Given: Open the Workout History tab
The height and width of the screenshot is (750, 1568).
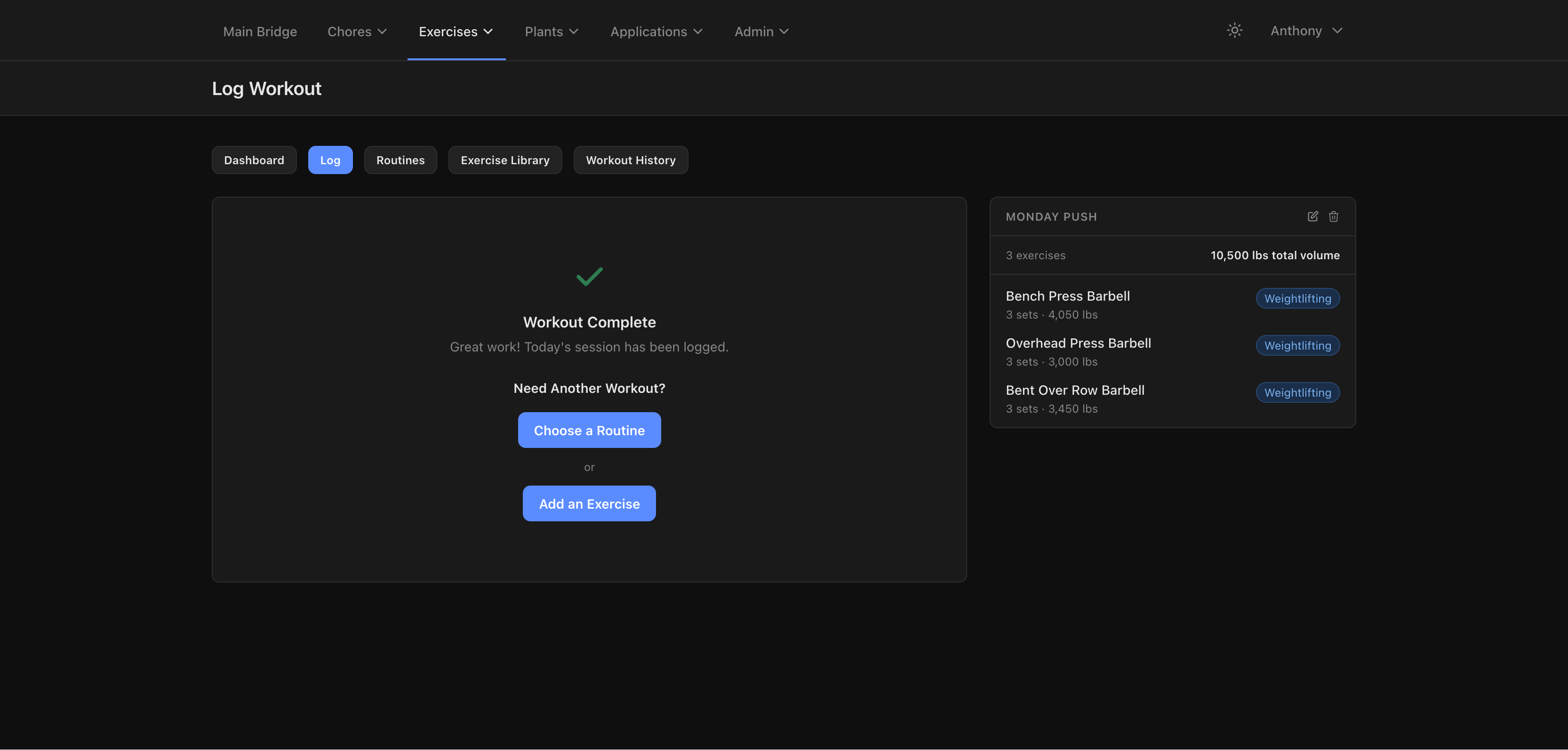Looking at the screenshot, I should pyautogui.click(x=630, y=160).
